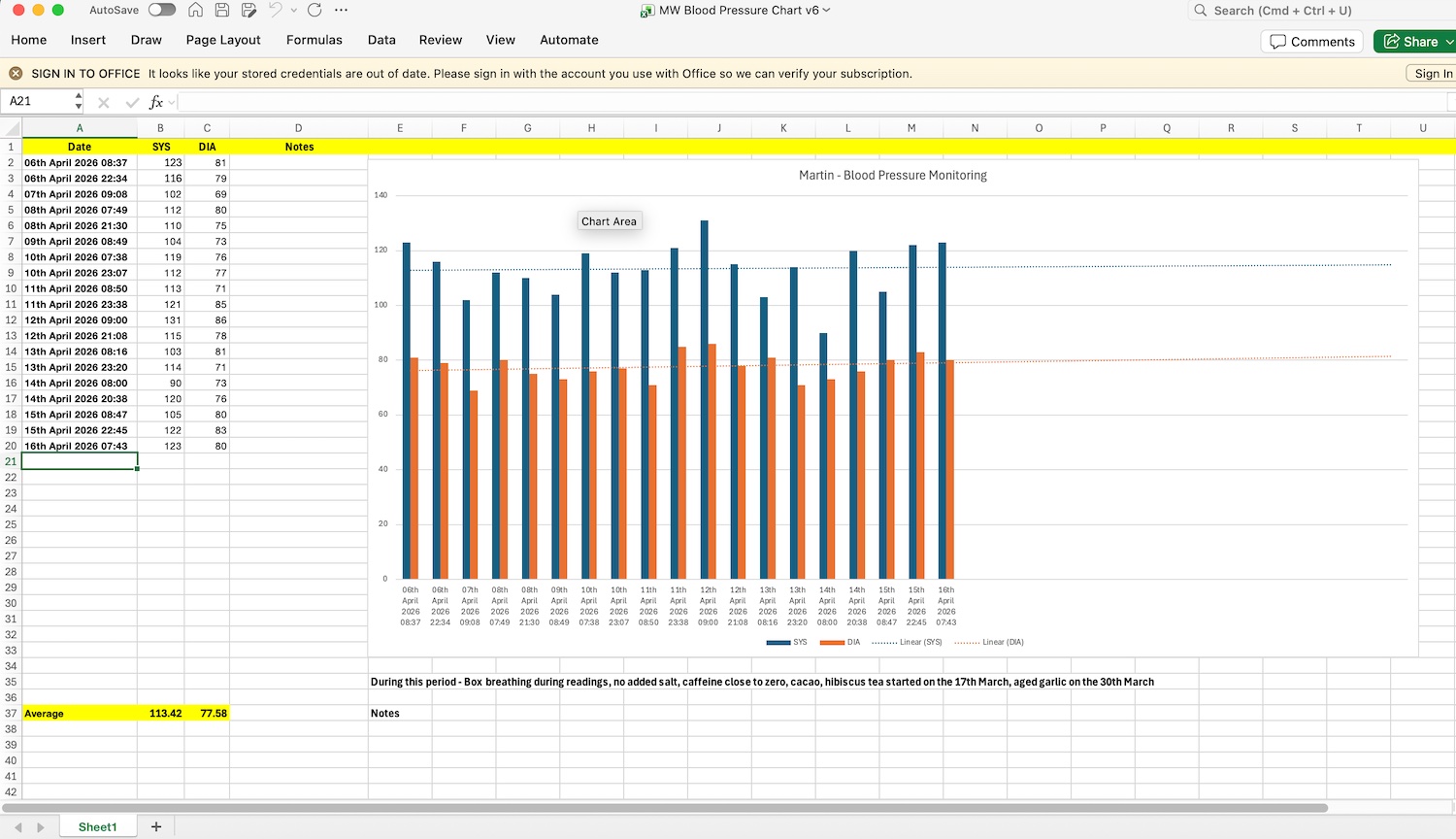Switch to the Page Layout tab

coord(223,40)
